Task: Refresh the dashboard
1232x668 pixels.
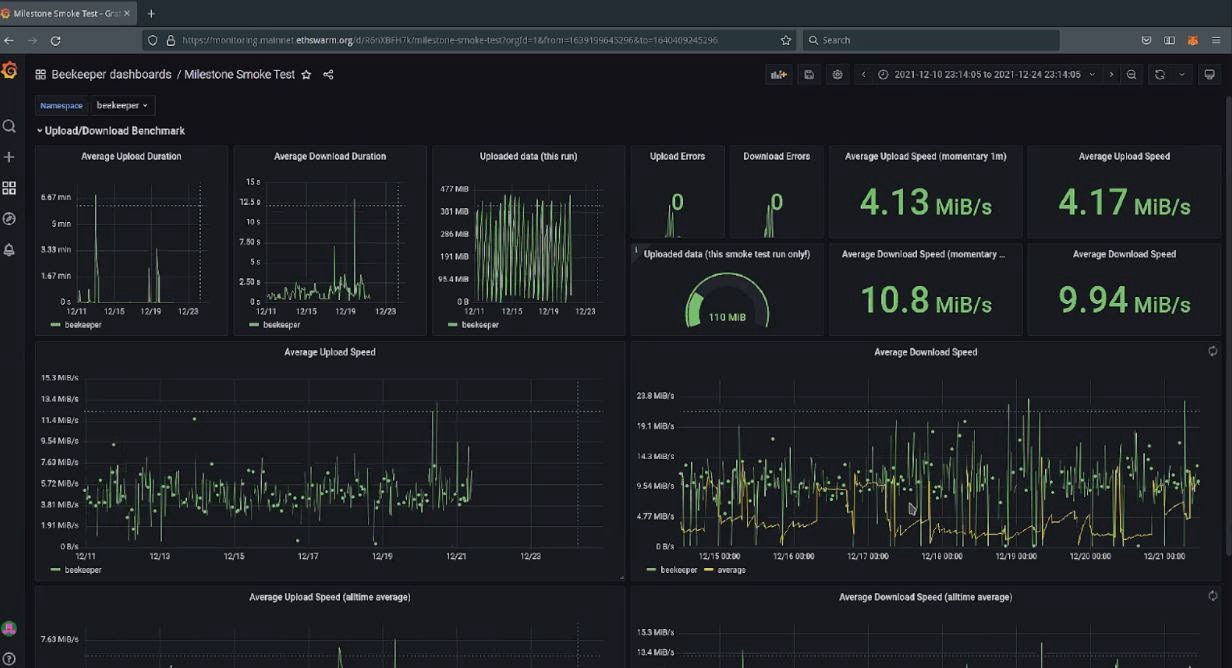Action: pos(1160,75)
